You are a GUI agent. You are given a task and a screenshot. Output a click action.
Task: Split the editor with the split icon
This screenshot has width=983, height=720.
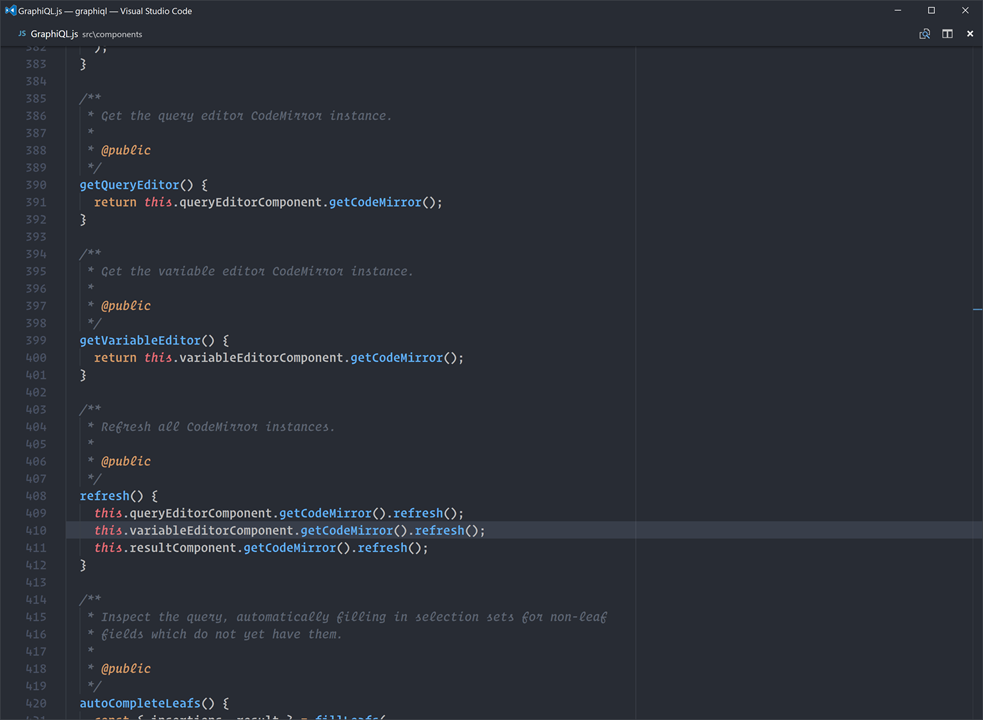coord(947,34)
